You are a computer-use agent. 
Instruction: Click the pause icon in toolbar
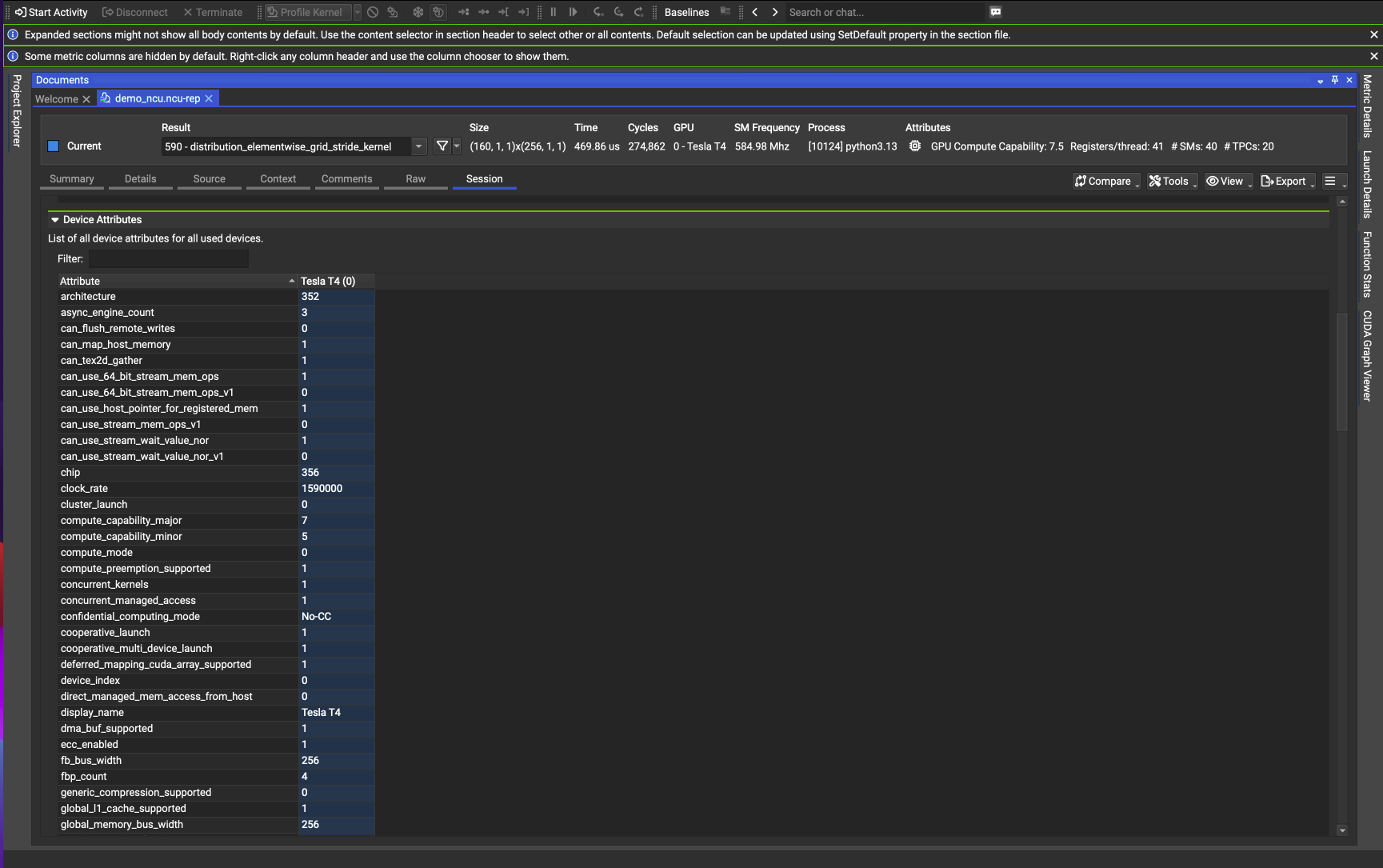(553, 12)
